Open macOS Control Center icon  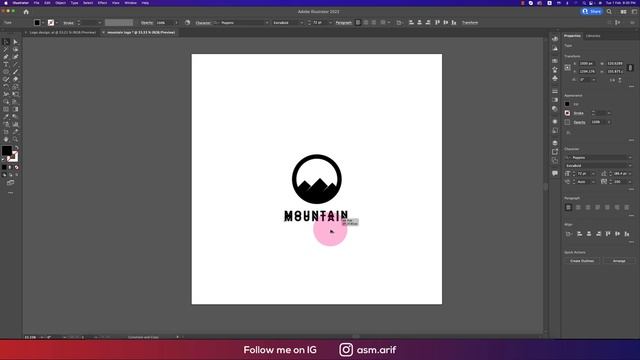click(592, 3)
